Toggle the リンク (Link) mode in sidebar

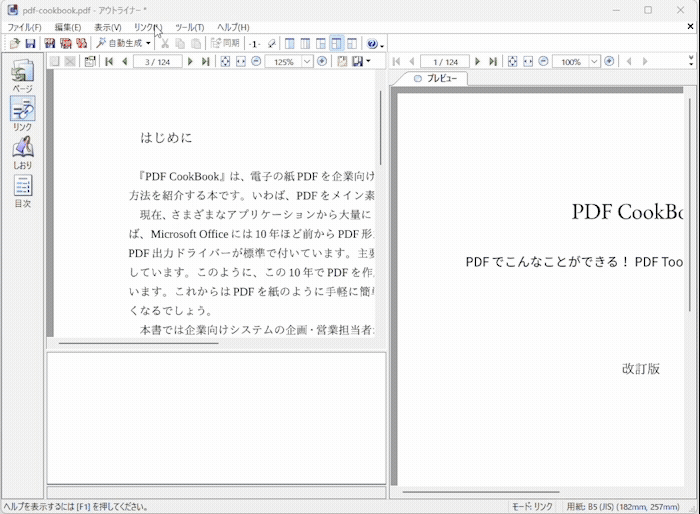pyautogui.click(x=22, y=115)
